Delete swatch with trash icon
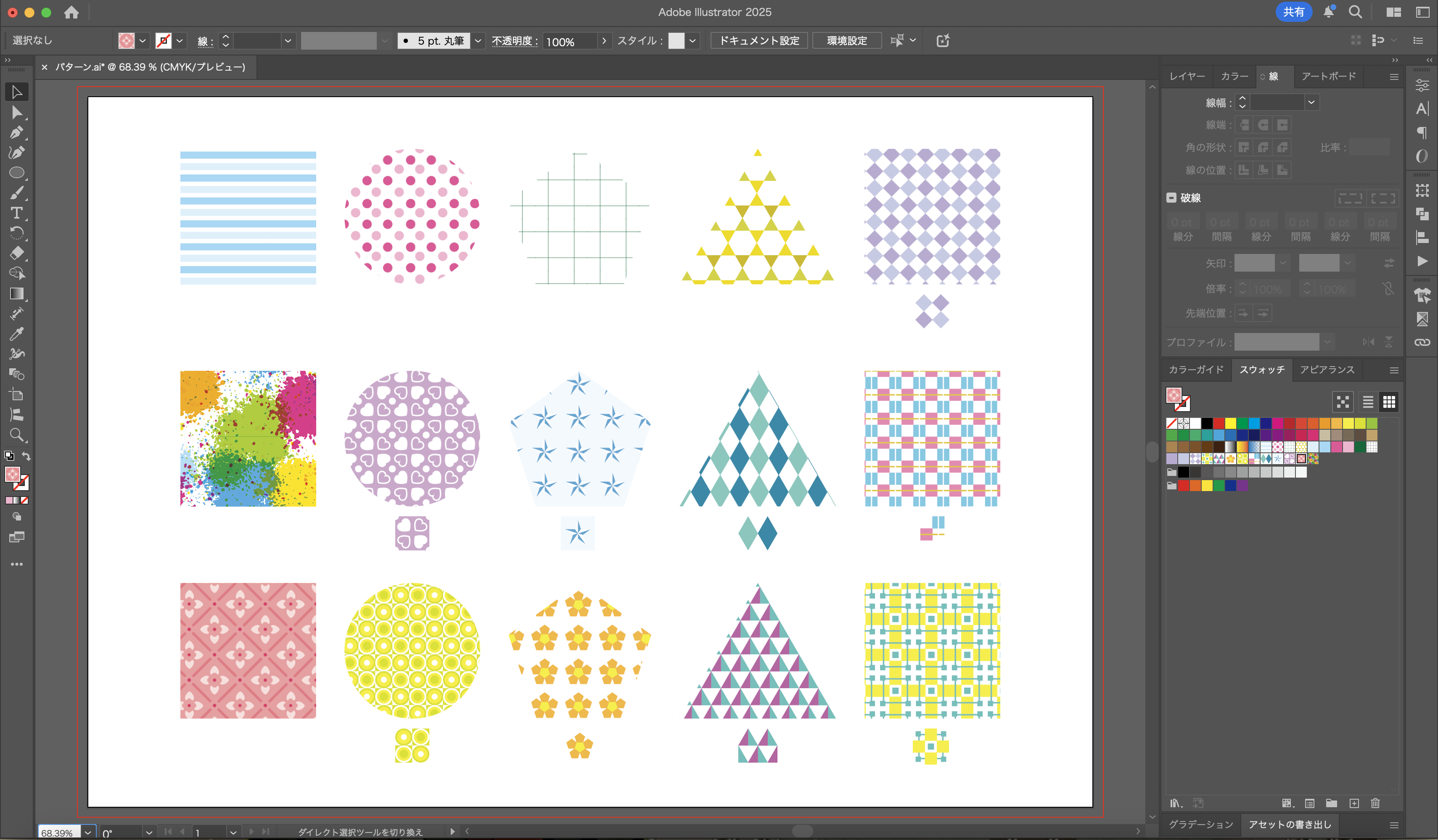Image resolution: width=1438 pixels, height=840 pixels. [1375, 803]
